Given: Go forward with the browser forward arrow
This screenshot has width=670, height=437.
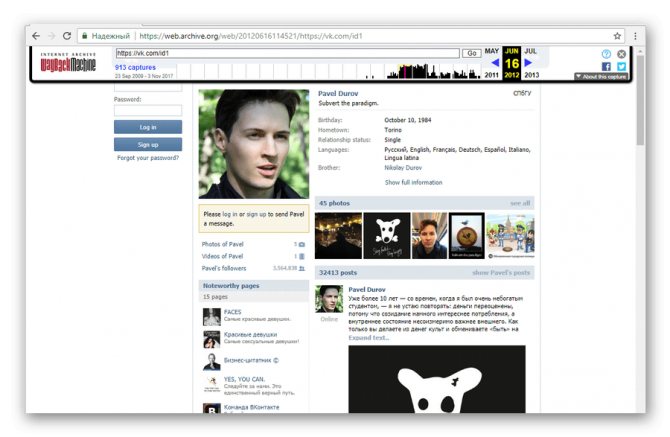Looking at the screenshot, I should (51, 36).
